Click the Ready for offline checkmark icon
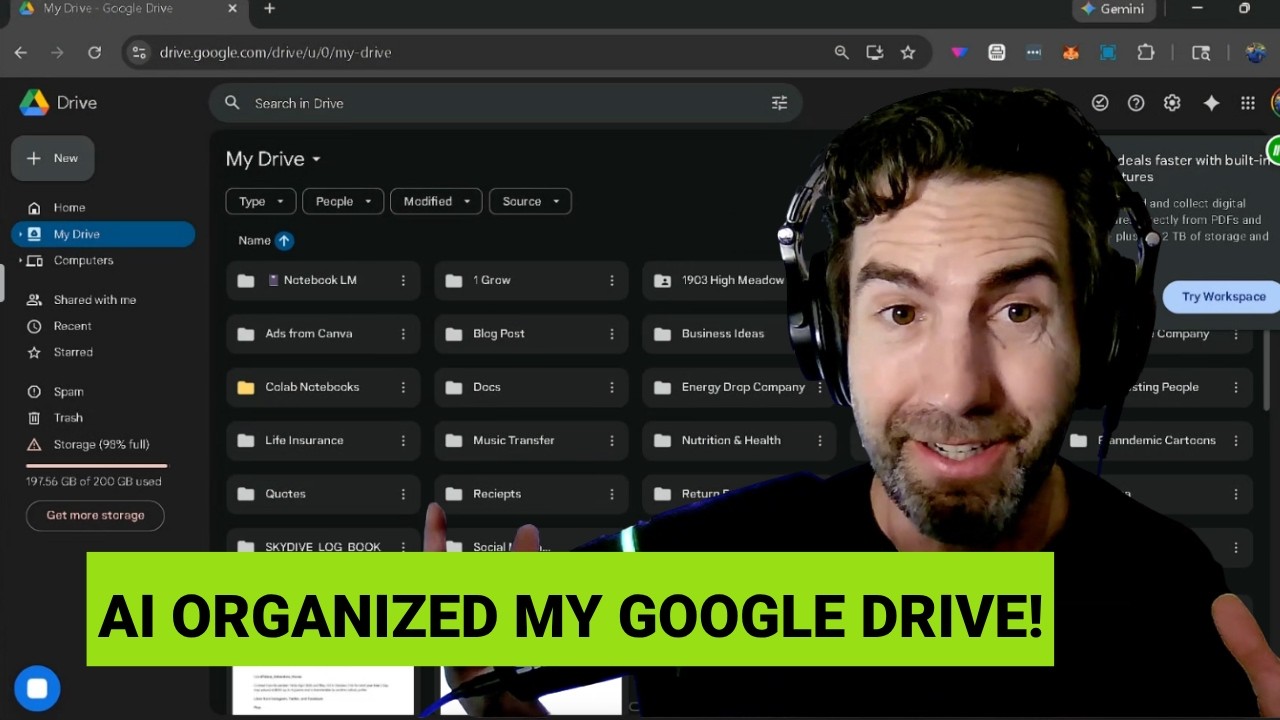The width and height of the screenshot is (1280, 720). click(1100, 103)
